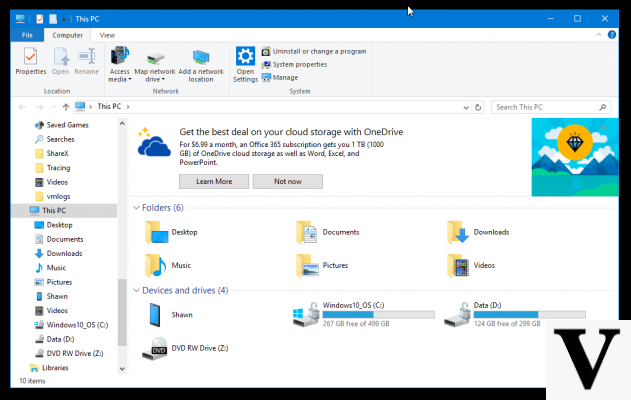631x400 pixels.
Task: Open Customize Quick Access Toolbar dropdown
Action: pos(64,19)
